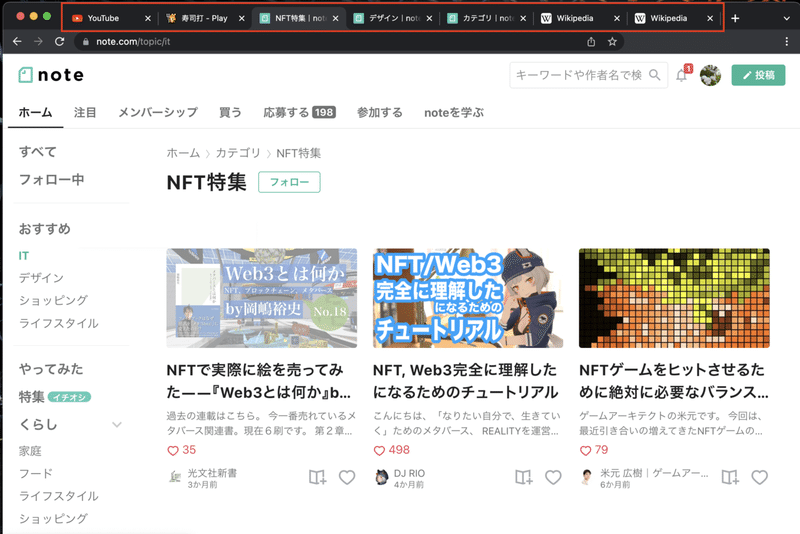The width and height of the screenshot is (800, 534).
Task: Open the 買う navigation tab
Action: 230,112
